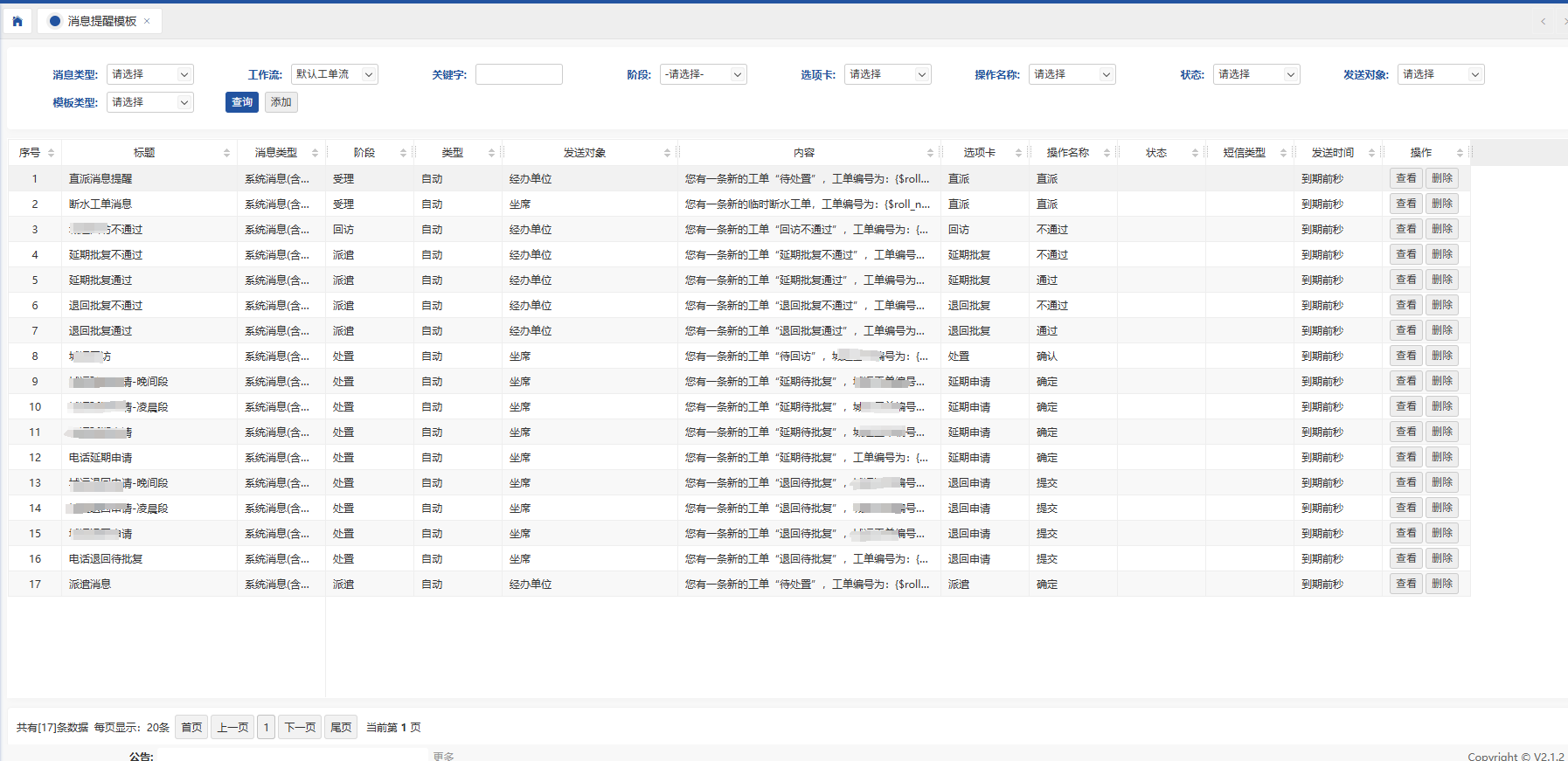Delete row 7 退回批复通过
This screenshot has width=1568, height=761.
click(x=1442, y=330)
